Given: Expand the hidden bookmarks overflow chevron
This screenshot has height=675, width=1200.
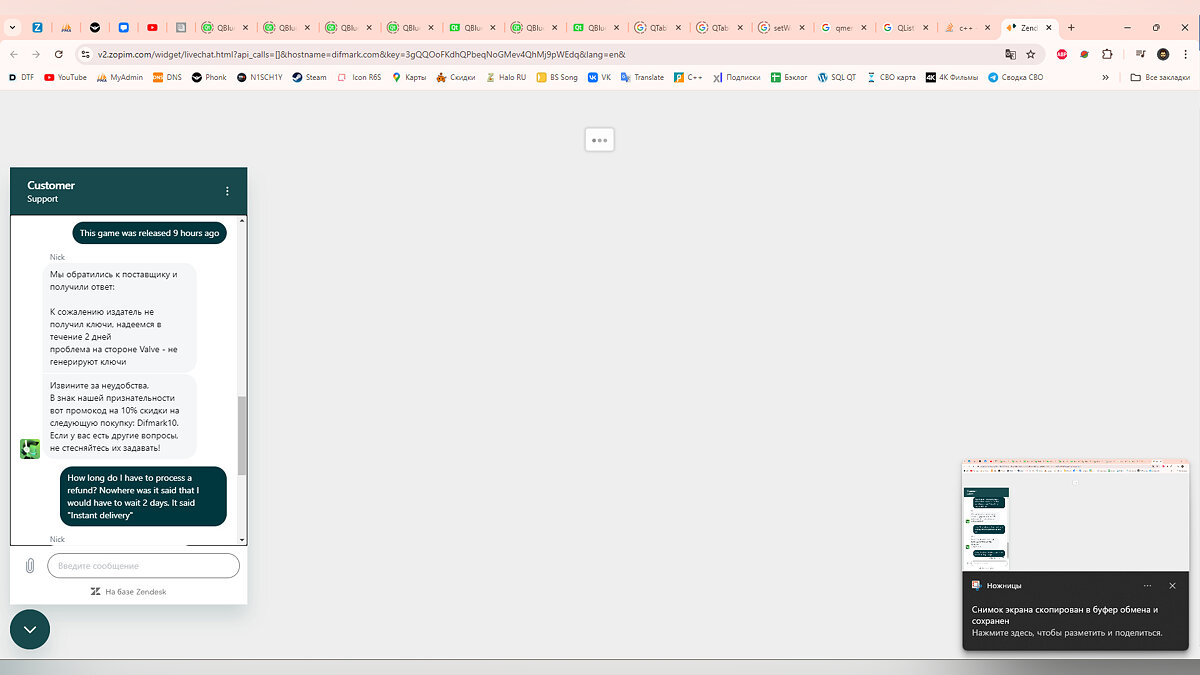Looking at the screenshot, I should point(1105,77).
